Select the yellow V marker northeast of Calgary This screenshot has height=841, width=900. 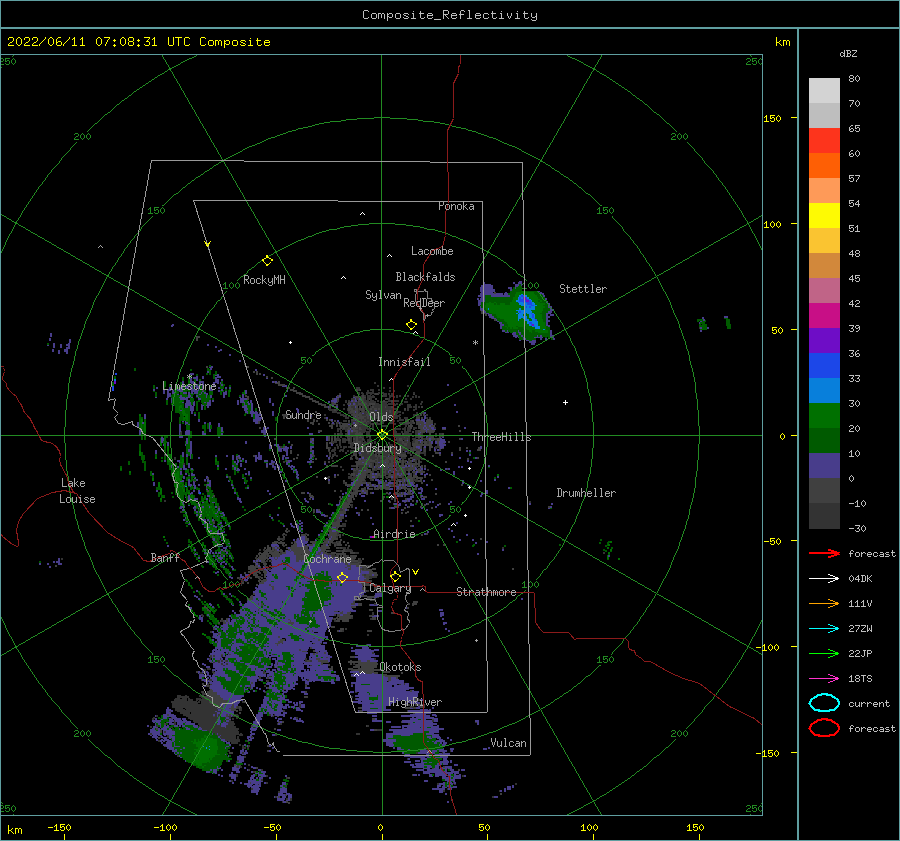pyautogui.click(x=416, y=572)
